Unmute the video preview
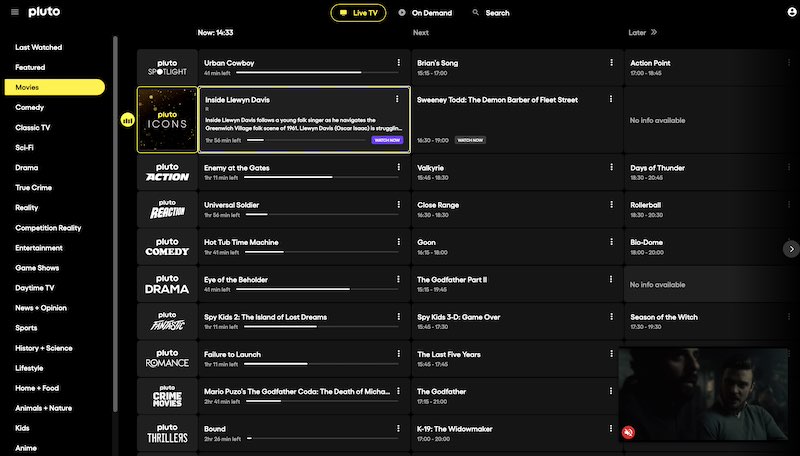 click(x=629, y=432)
